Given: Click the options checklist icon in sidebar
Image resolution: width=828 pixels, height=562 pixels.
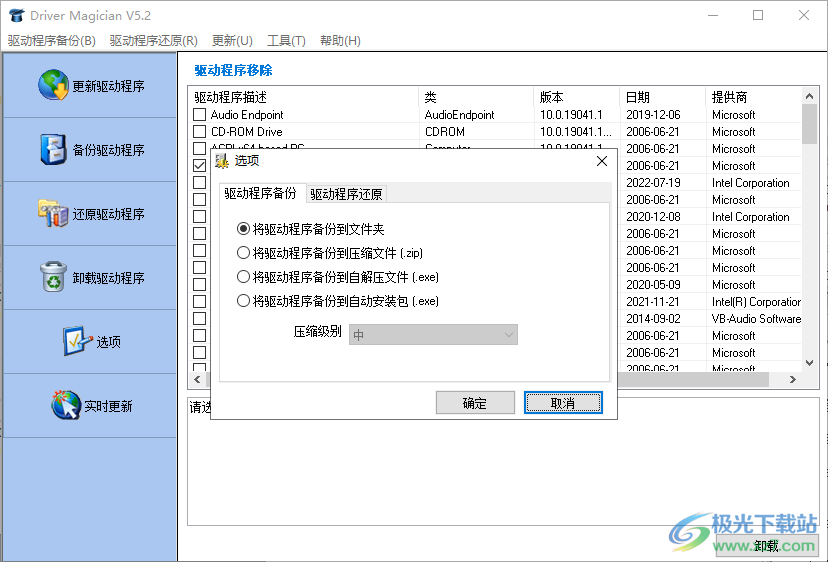Looking at the screenshot, I should (x=77, y=341).
